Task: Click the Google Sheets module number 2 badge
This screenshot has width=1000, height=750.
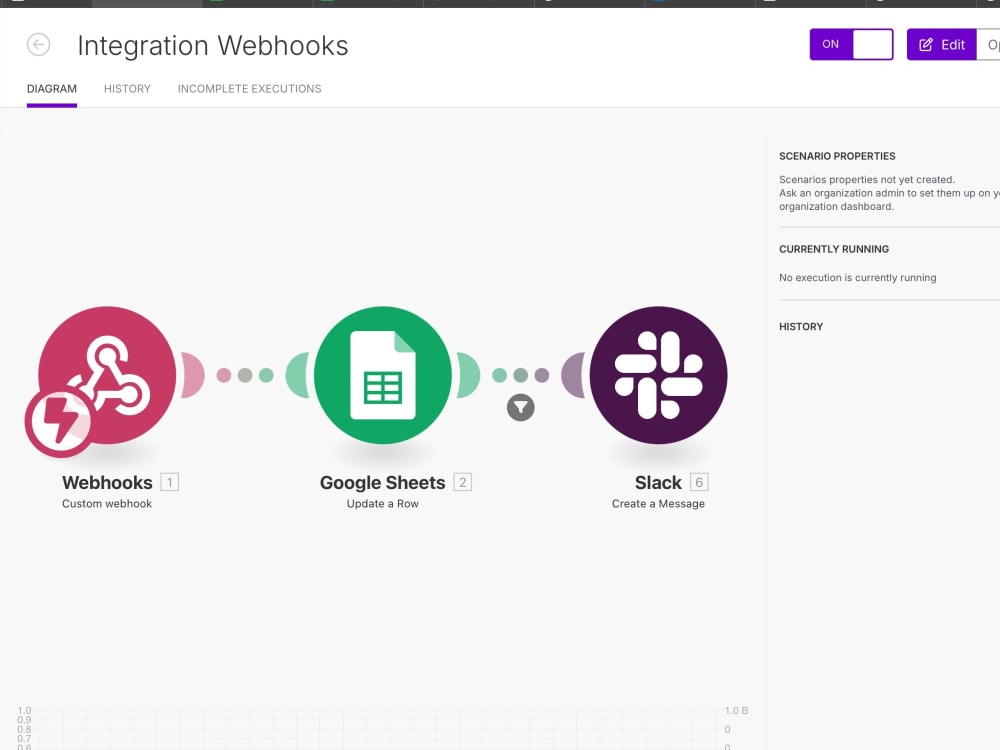Action: [x=462, y=482]
